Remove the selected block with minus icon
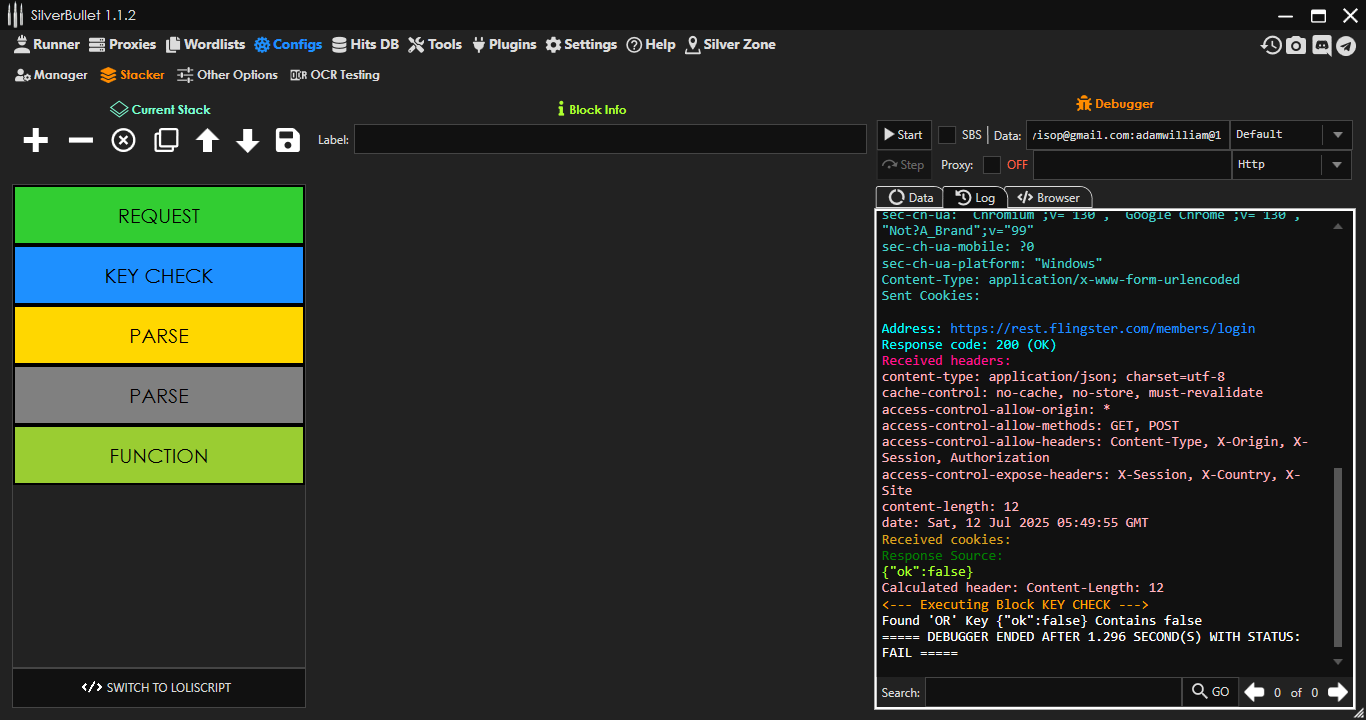Image resolution: width=1366 pixels, height=720 pixels. click(x=80, y=141)
